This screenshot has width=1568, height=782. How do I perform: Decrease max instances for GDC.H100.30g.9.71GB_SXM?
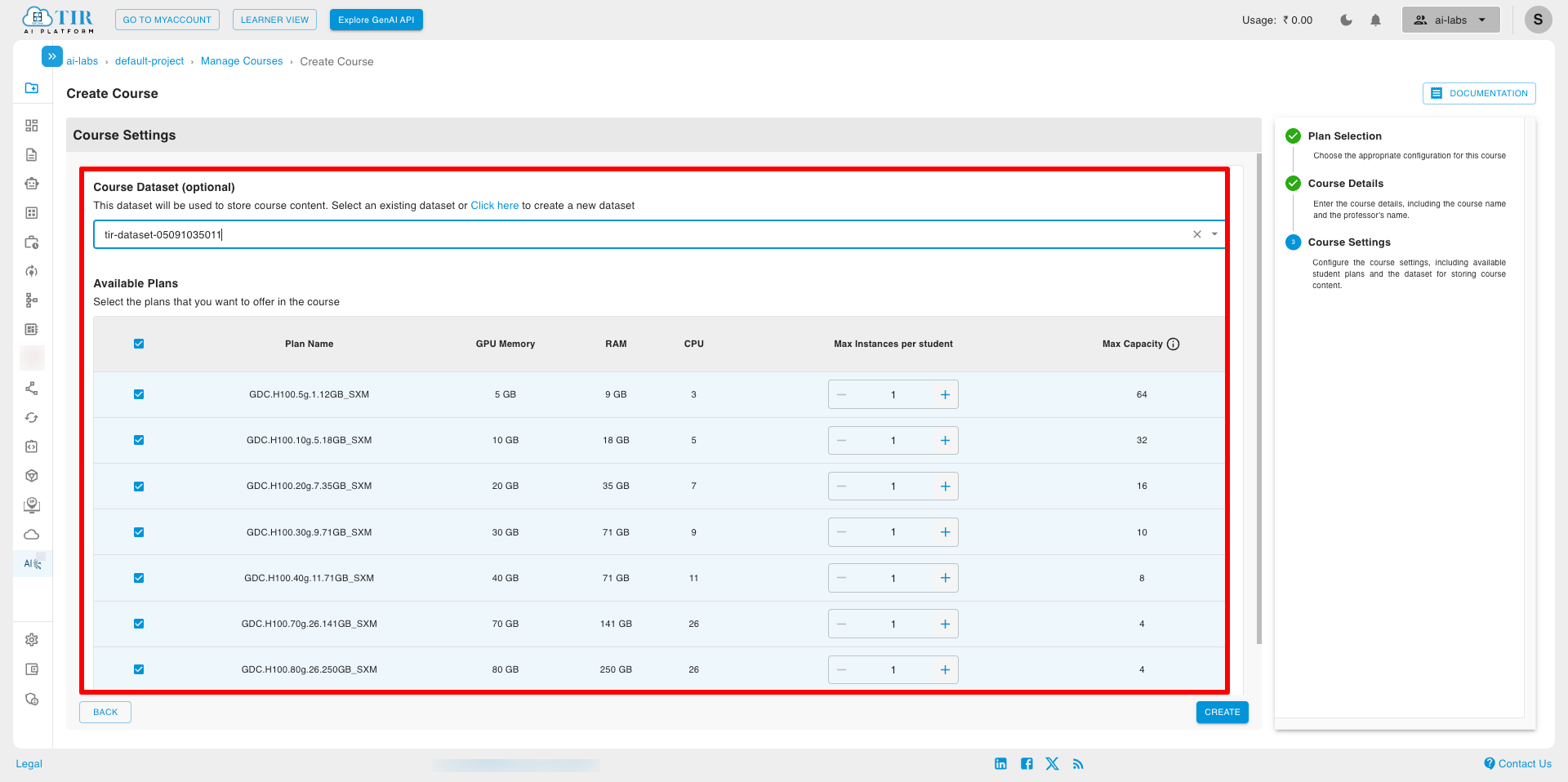pos(841,532)
